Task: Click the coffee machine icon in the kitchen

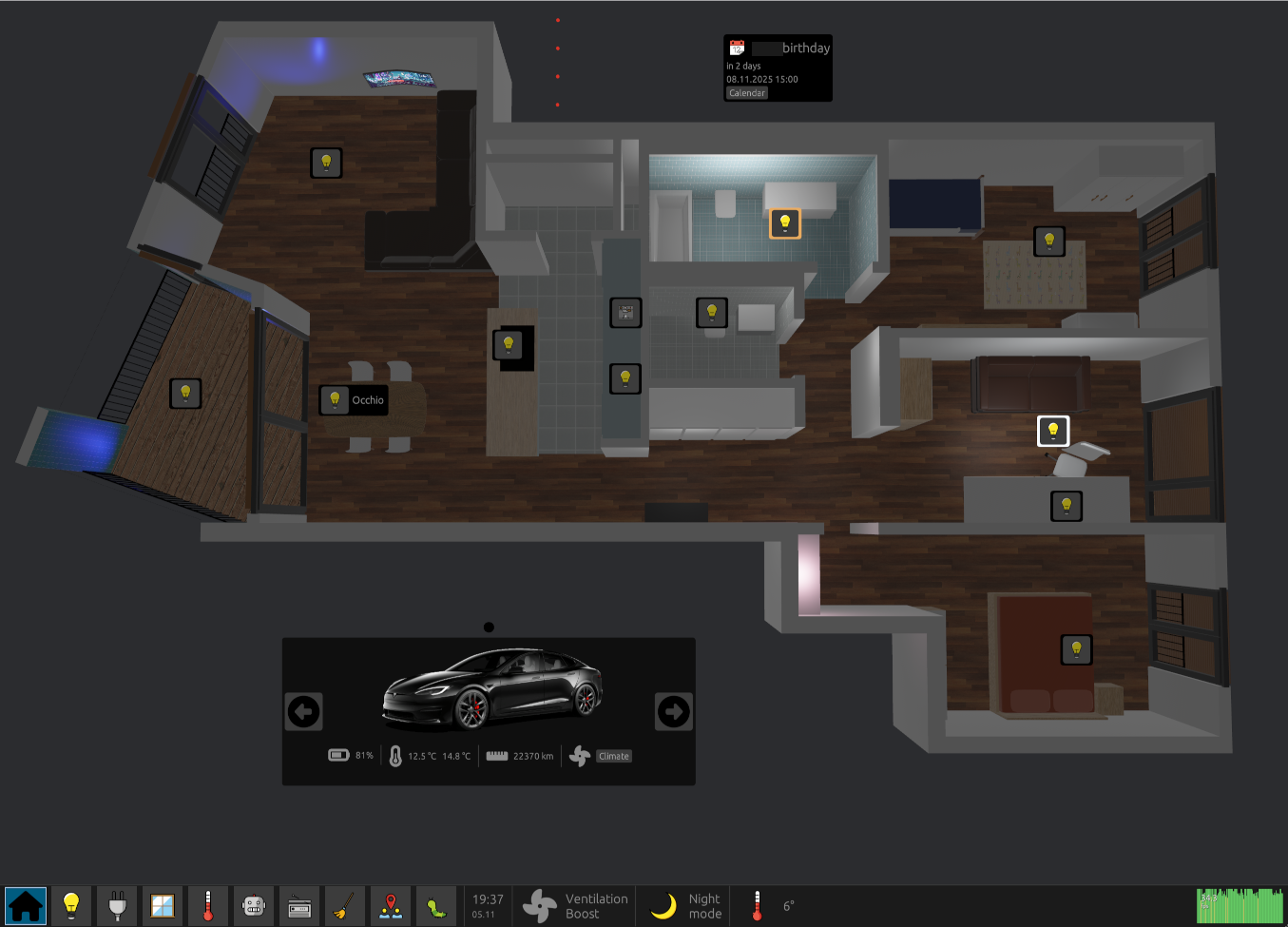Action: pyautogui.click(x=625, y=312)
